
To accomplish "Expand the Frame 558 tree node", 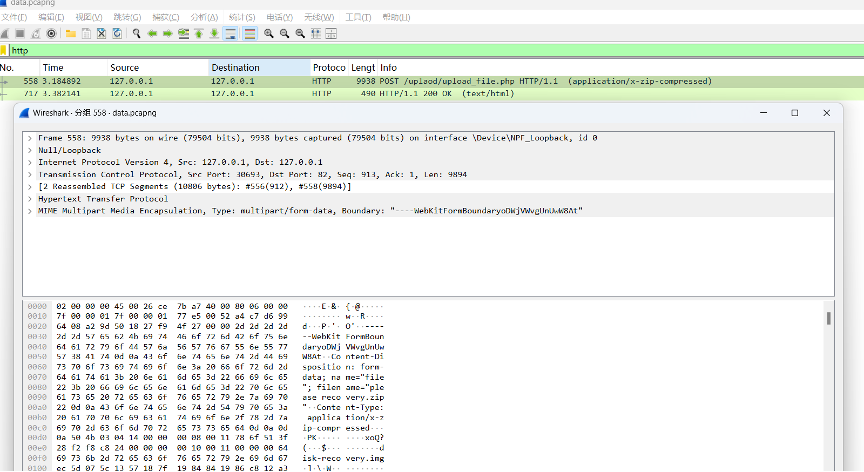I will (x=30, y=138).
